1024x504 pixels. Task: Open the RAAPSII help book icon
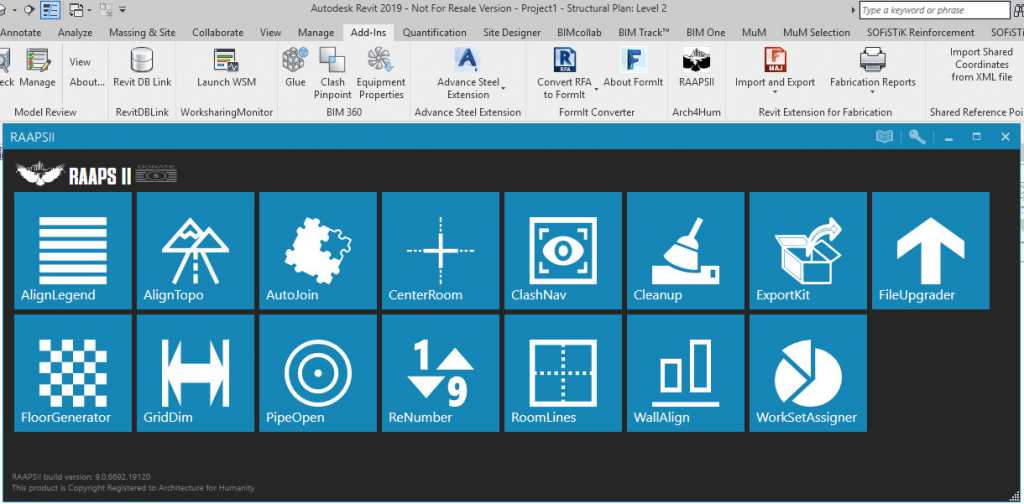pyautogui.click(x=884, y=136)
